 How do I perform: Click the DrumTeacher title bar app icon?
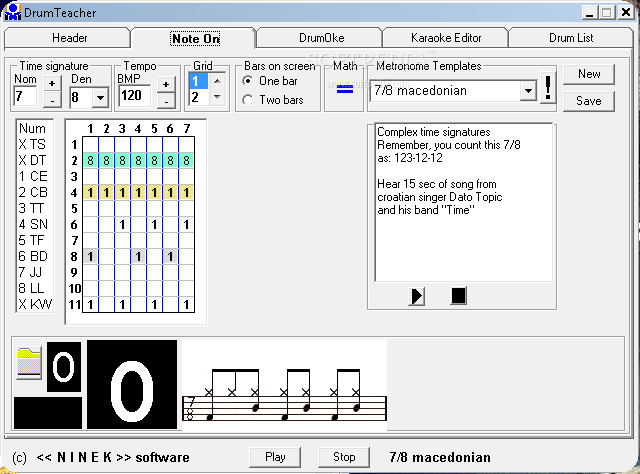tap(12, 12)
